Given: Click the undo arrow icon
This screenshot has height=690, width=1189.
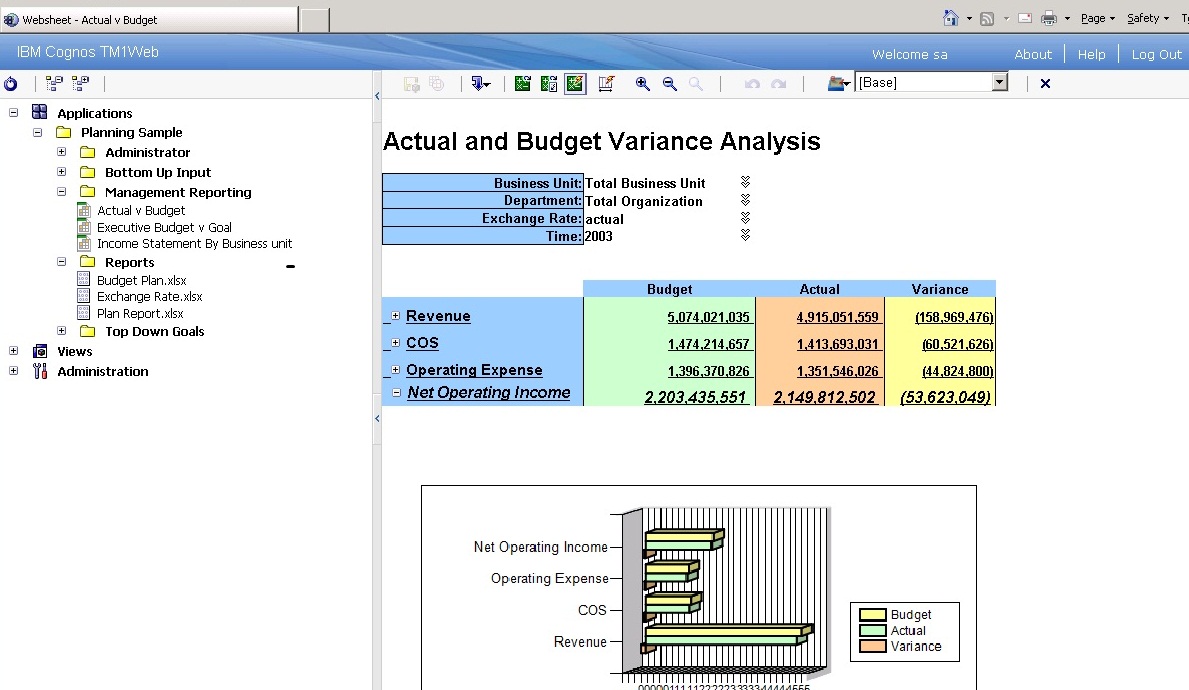Looking at the screenshot, I should [752, 83].
